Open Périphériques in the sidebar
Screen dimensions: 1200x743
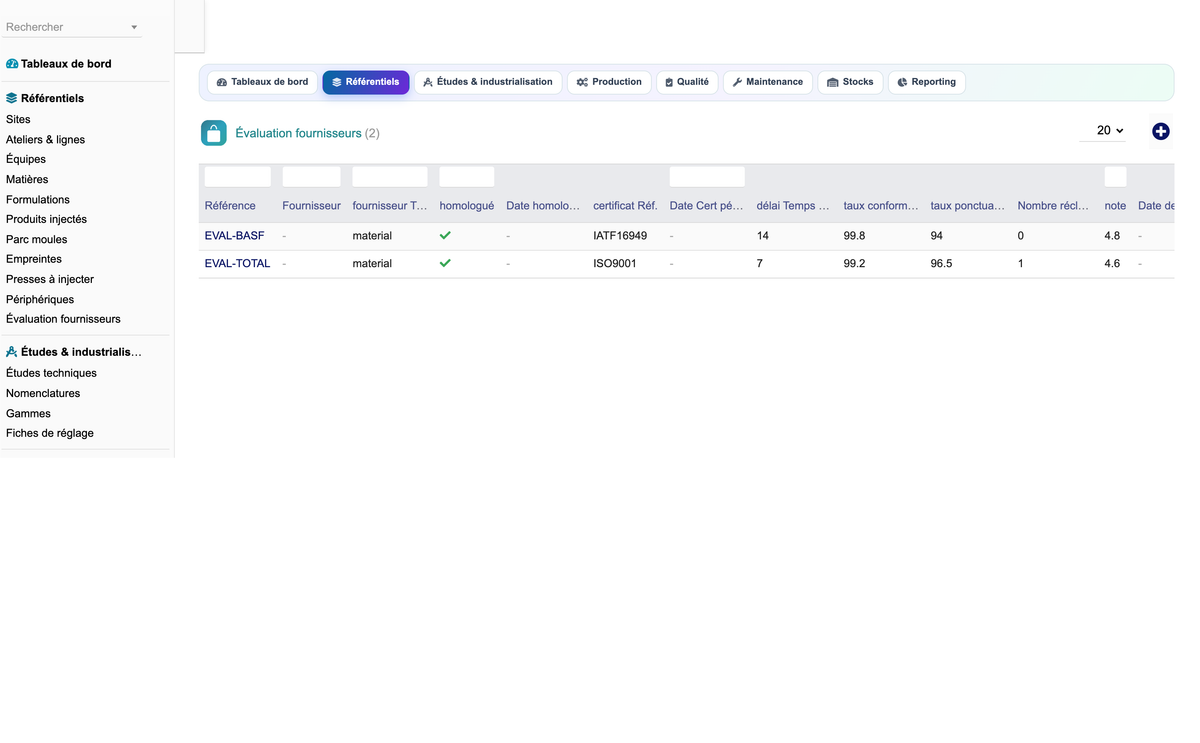click(x=40, y=299)
